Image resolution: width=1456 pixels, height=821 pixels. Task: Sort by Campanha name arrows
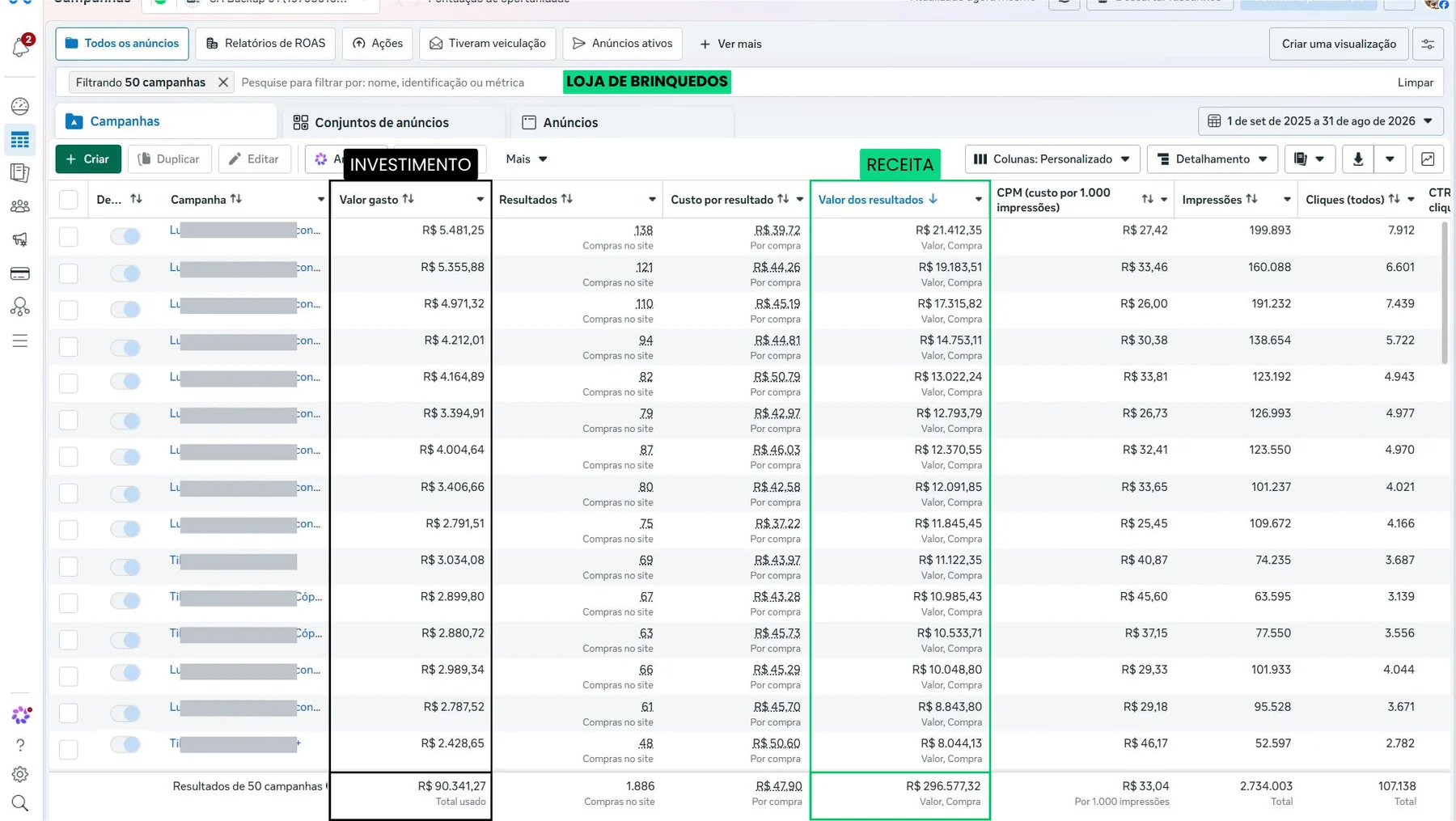pos(236,199)
